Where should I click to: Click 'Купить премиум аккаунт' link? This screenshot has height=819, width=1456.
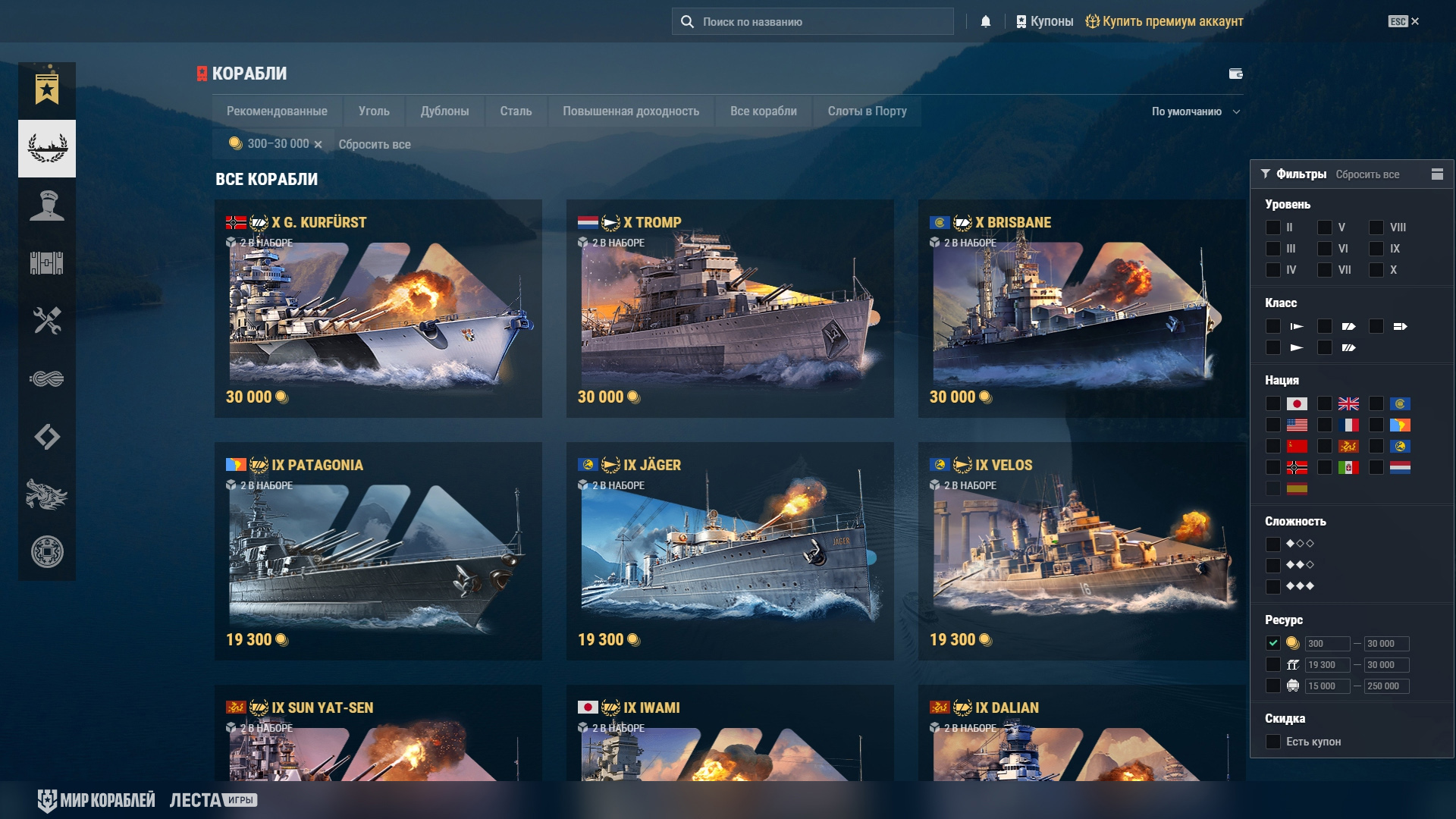[x=1172, y=21]
